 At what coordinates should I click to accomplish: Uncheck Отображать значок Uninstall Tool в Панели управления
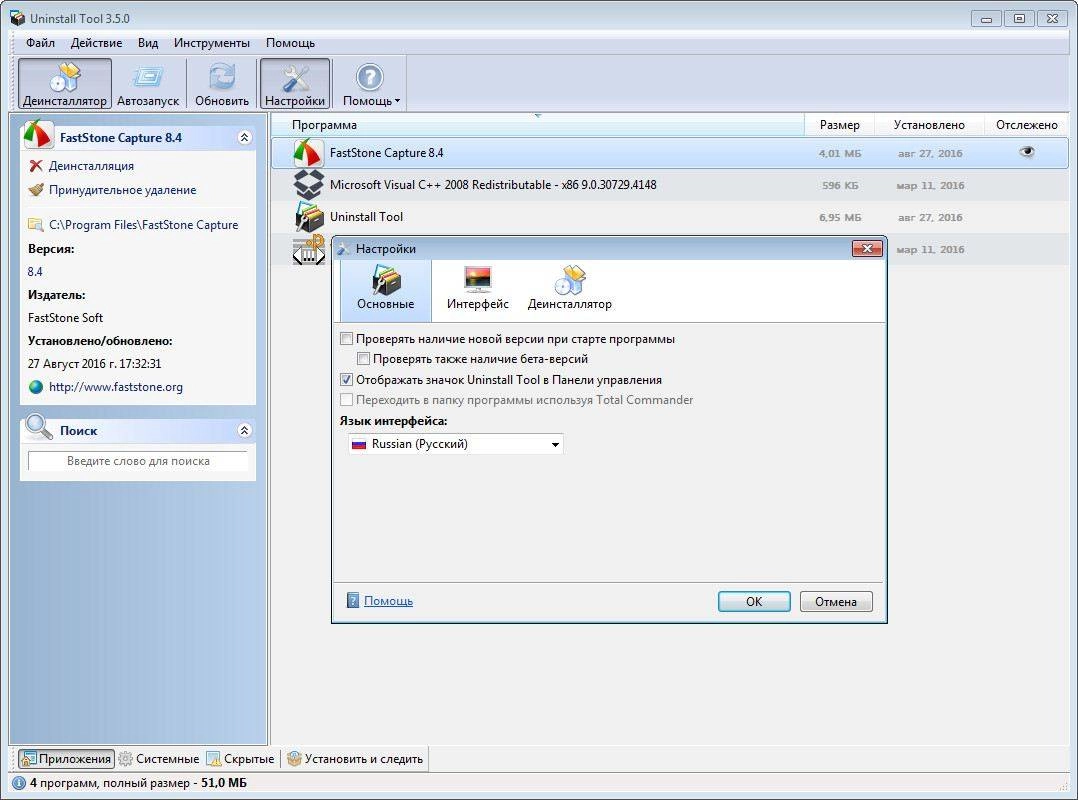(346, 379)
